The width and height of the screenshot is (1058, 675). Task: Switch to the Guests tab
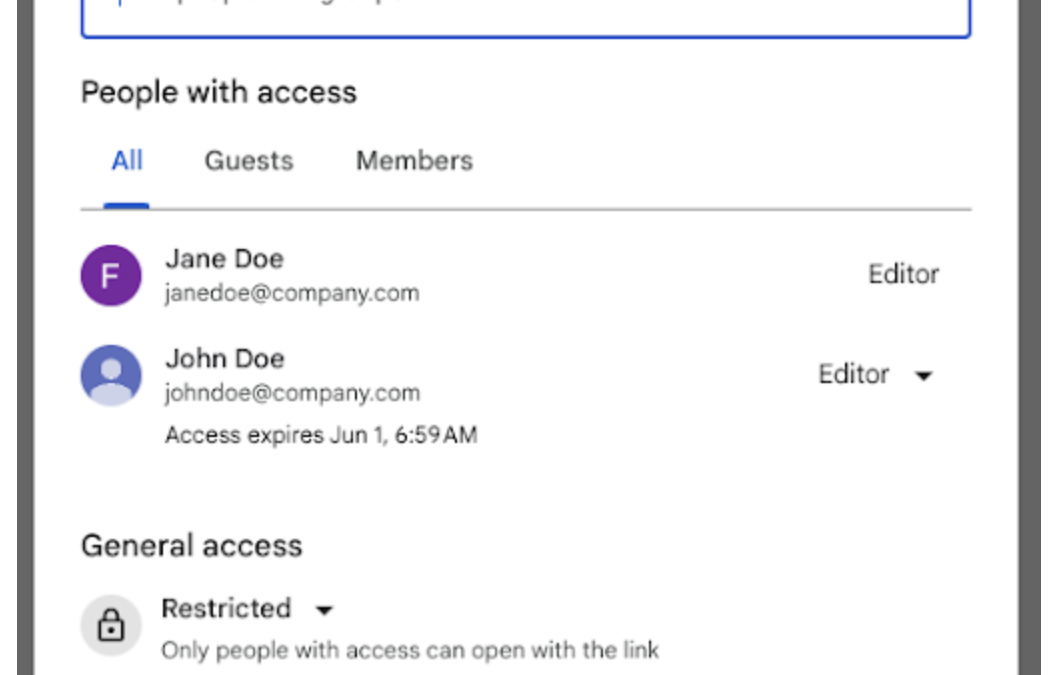coord(249,161)
